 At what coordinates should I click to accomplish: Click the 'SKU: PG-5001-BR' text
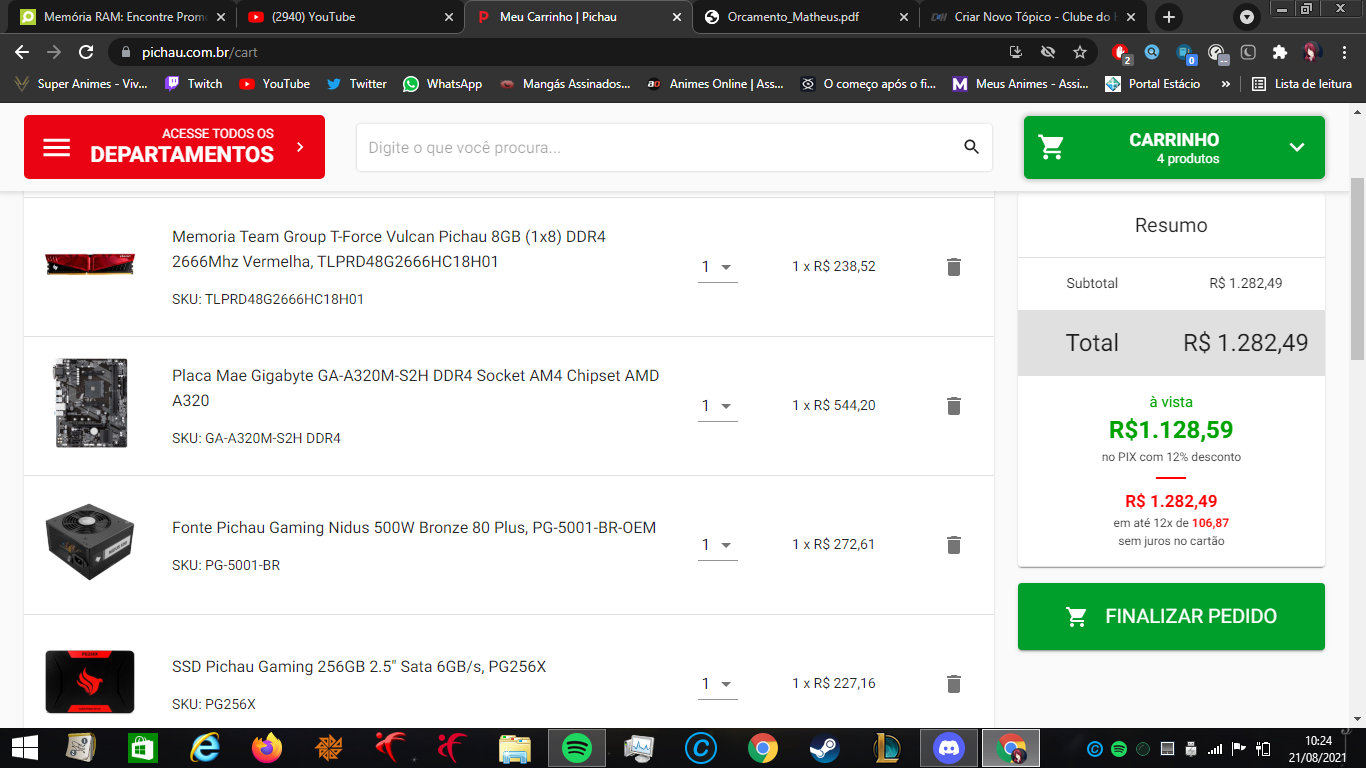click(x=226, y=565)
